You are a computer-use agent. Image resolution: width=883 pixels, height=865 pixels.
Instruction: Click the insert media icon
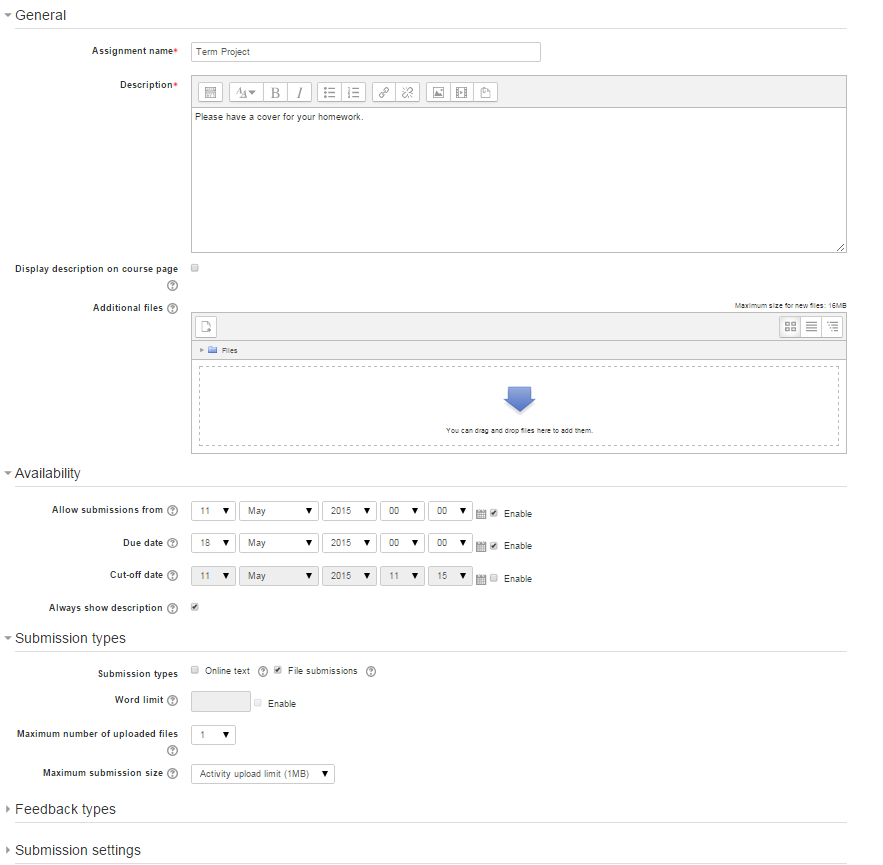coord(461,92)
